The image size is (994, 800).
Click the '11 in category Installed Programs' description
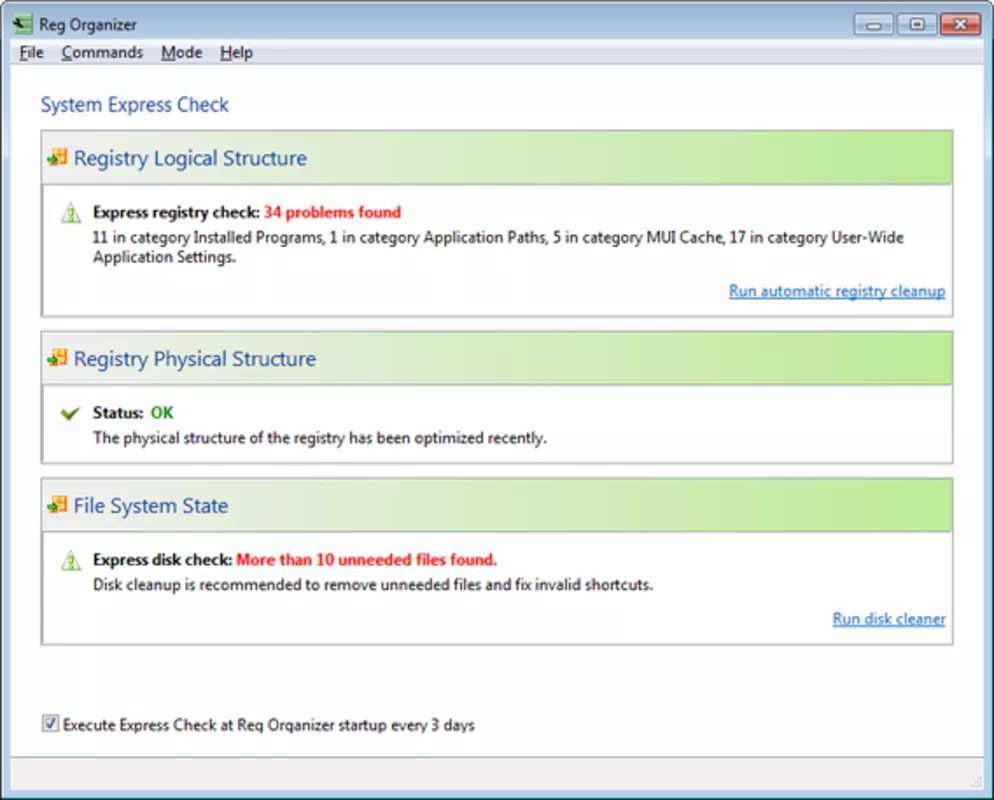click(x=498, y=247)
